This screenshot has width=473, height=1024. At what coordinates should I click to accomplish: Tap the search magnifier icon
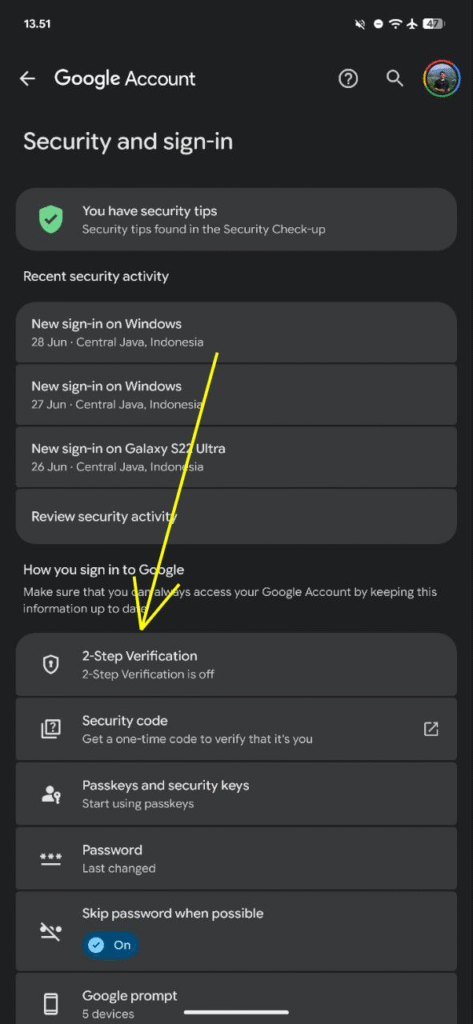(394, 79)
